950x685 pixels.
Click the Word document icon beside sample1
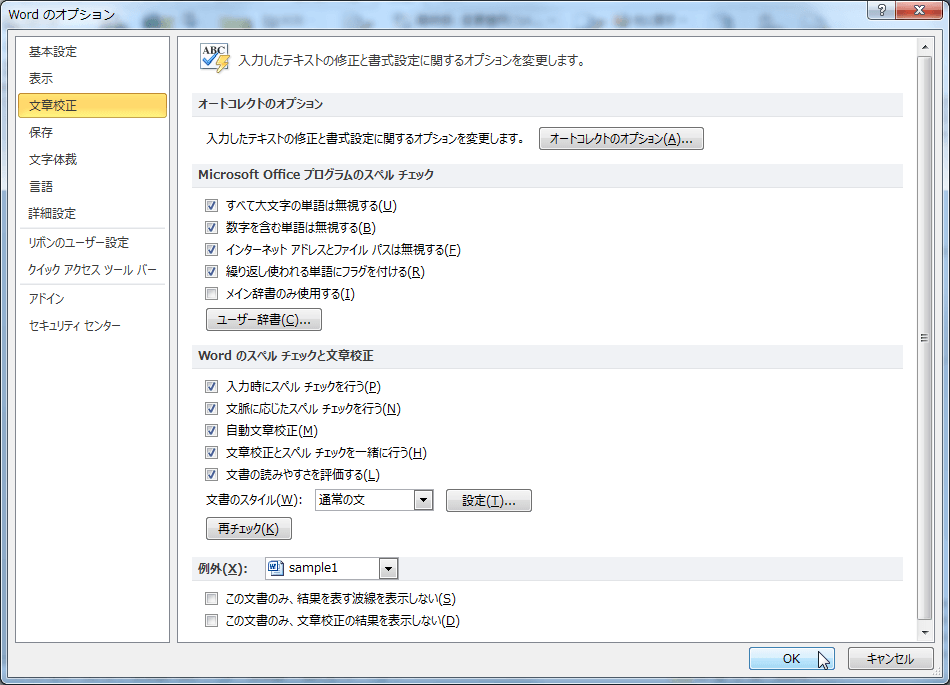[x=276, y=568]
